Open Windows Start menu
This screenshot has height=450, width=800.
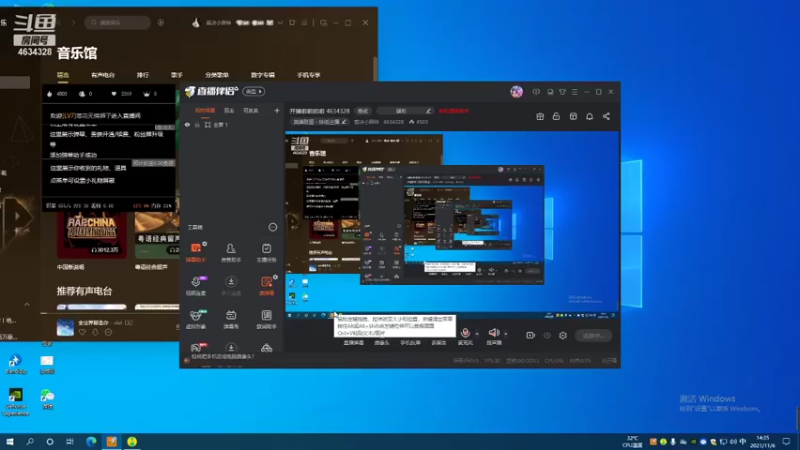(x=10, y=441)
